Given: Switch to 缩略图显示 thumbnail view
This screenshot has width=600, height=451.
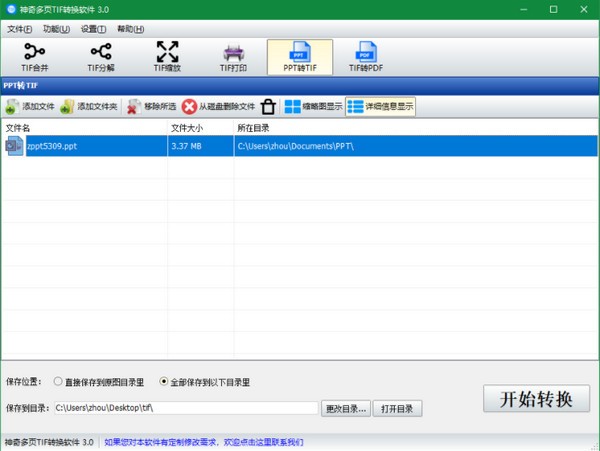Looking at the screenshot, I should pyautogui.click(x=313, y=107).
